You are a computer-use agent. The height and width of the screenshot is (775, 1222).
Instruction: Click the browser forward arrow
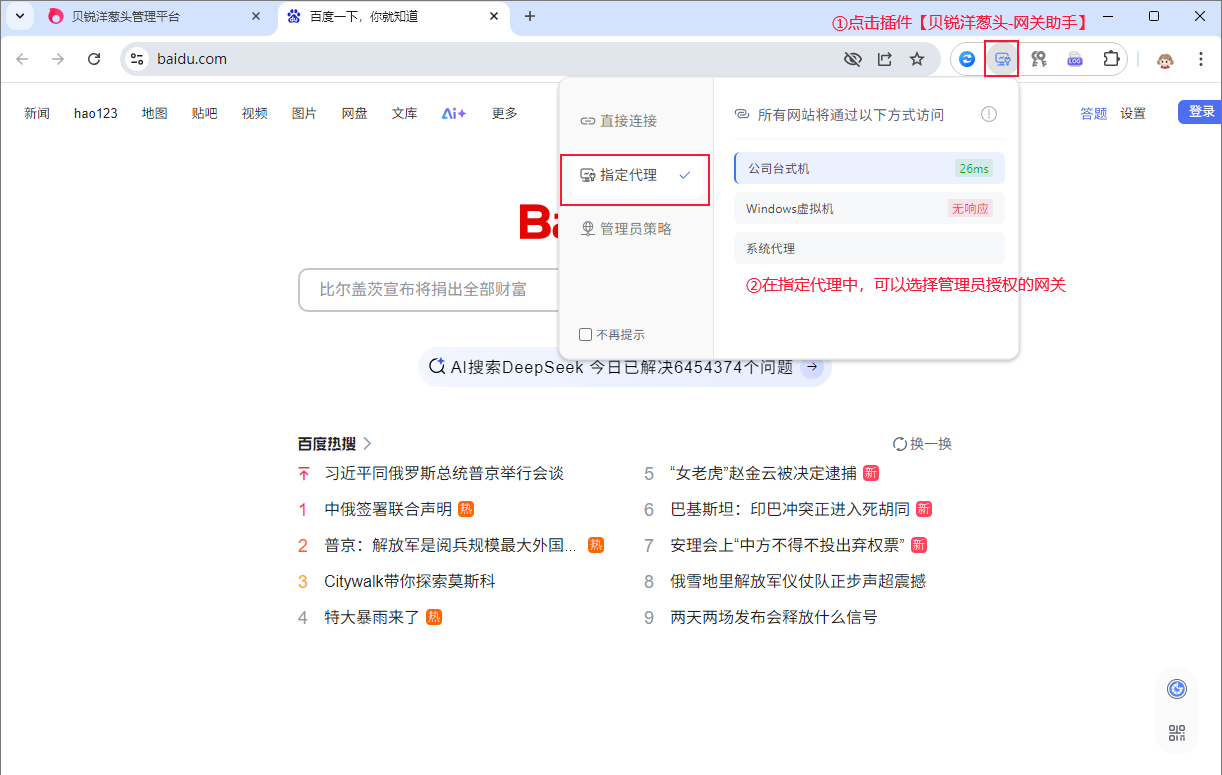point(58,59)
